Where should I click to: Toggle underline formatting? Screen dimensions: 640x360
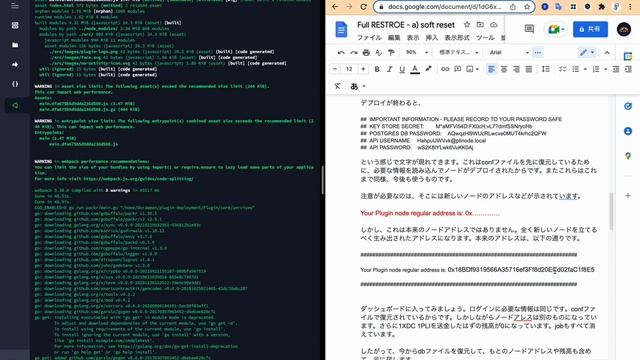coord(402,69)
